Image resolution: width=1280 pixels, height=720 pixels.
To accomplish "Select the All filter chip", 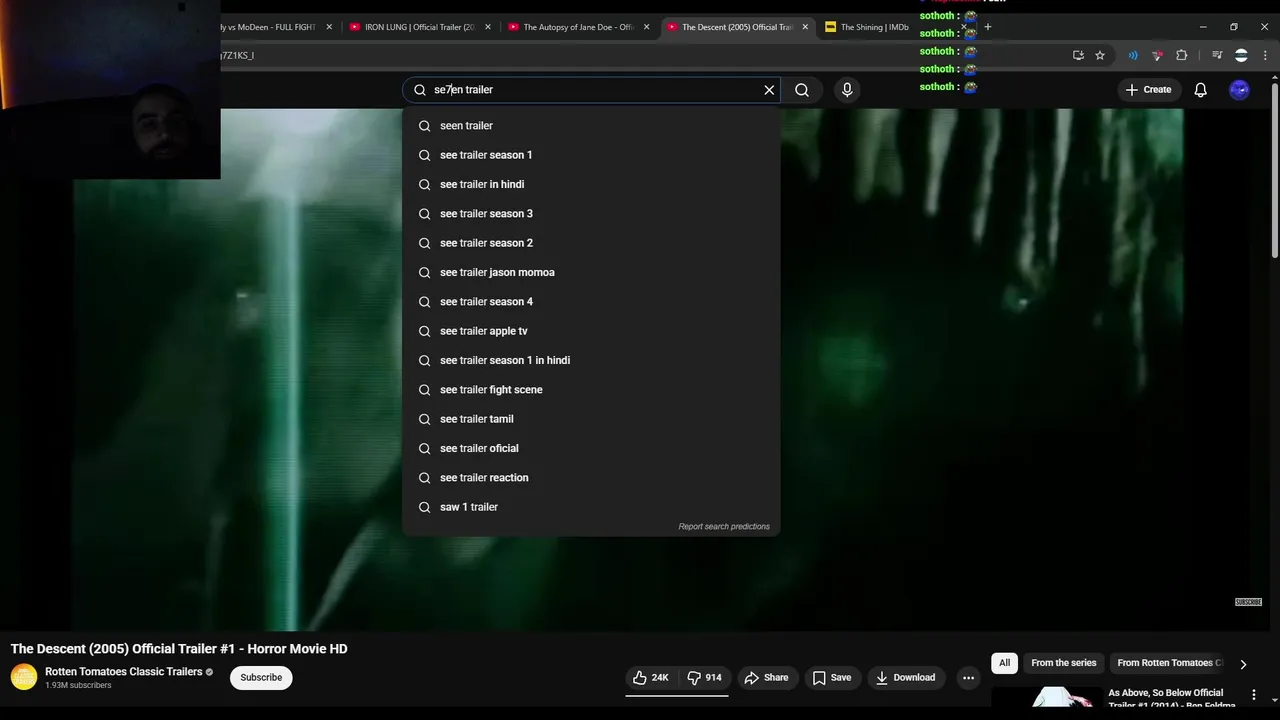I will pyautogui.click(x=1004, y=663).
